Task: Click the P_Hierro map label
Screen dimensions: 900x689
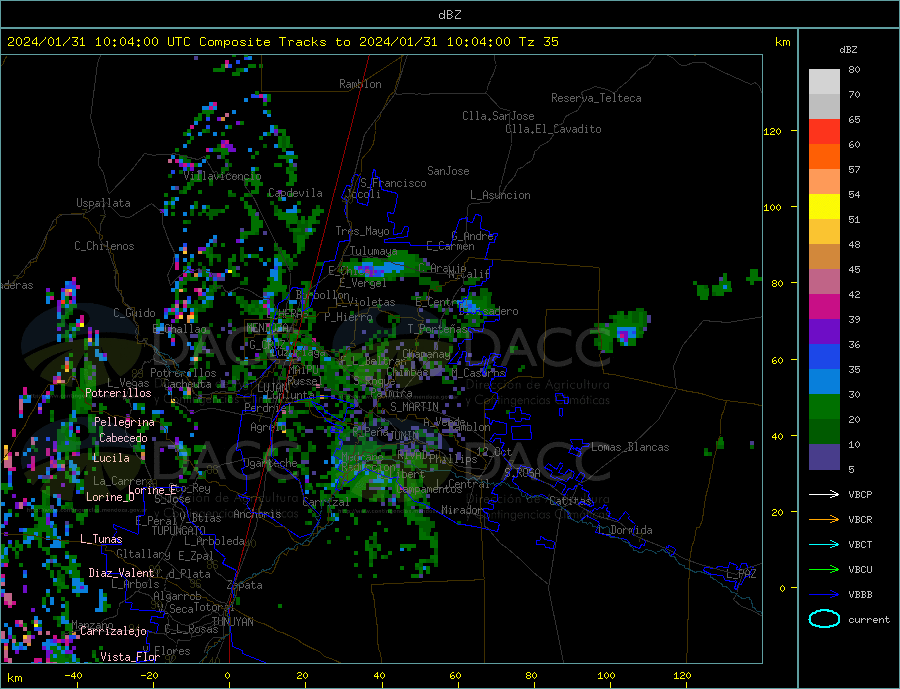Action: click(x=348, y=316)
